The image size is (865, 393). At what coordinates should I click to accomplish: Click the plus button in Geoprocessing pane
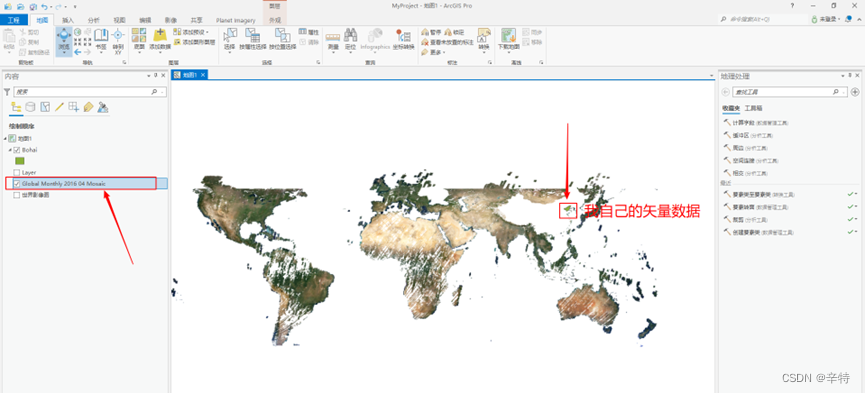(x=855, y=92)
